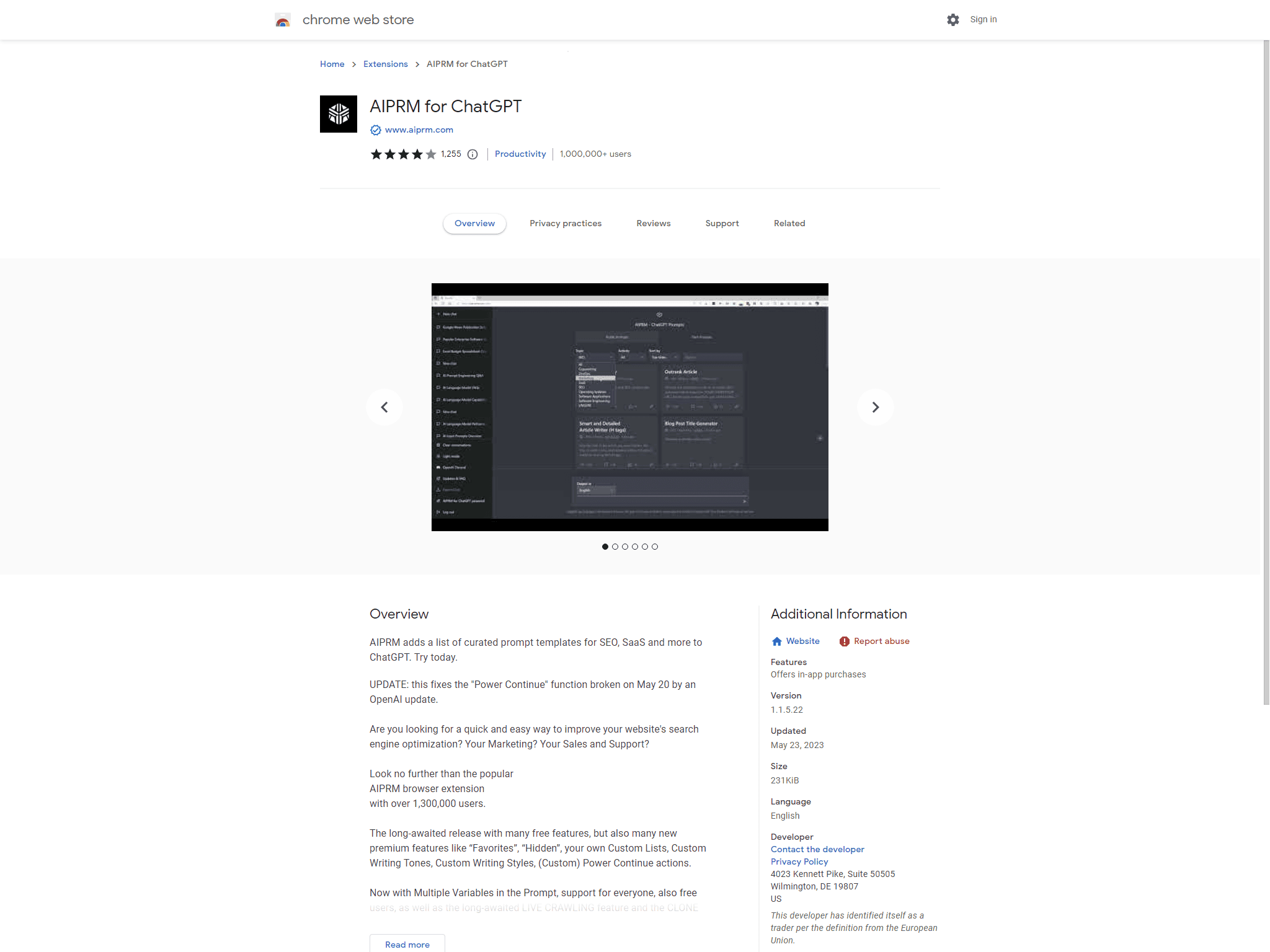
Task: Click the Report abuse warning icon
Action: click(845, 641)
